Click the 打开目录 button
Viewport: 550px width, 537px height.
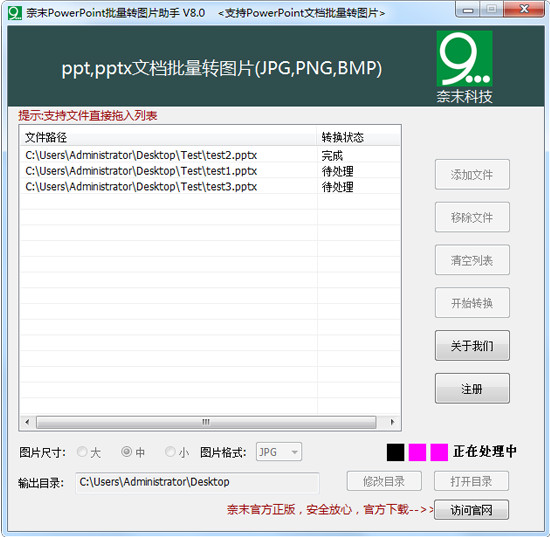click(x=471, y=481)
